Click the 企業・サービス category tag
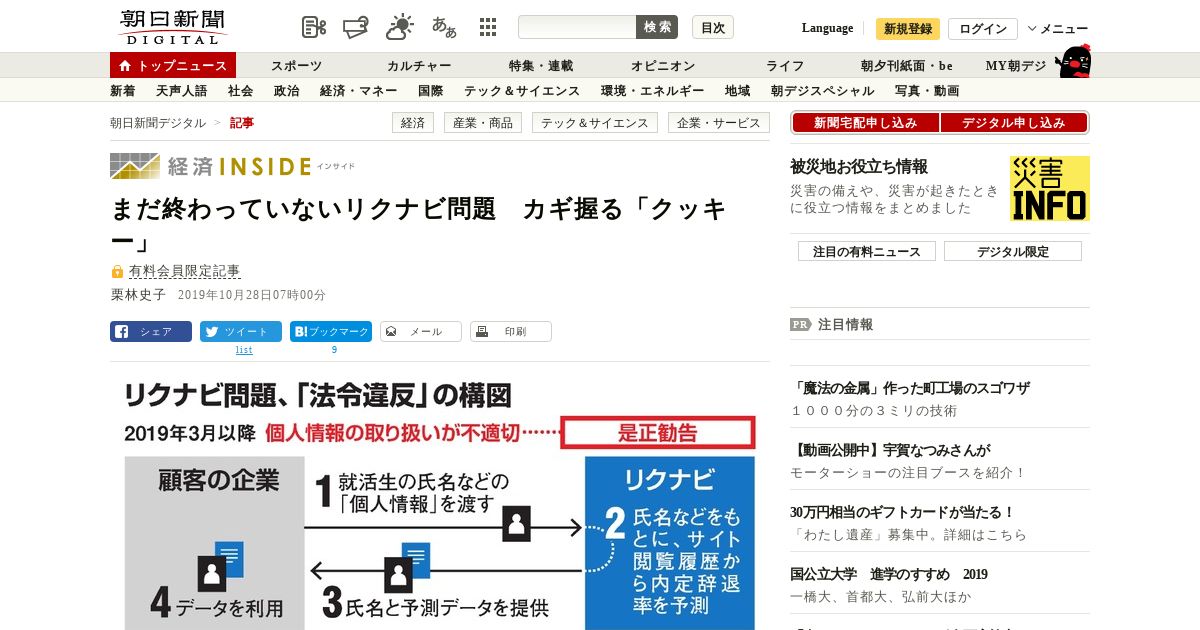Screen dimensions: 1200x630 coord(720,123)
